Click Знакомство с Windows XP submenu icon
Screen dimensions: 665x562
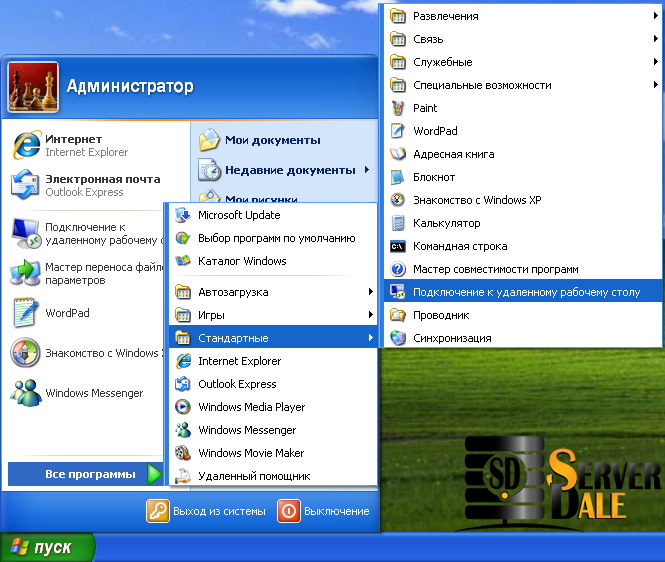398,200
